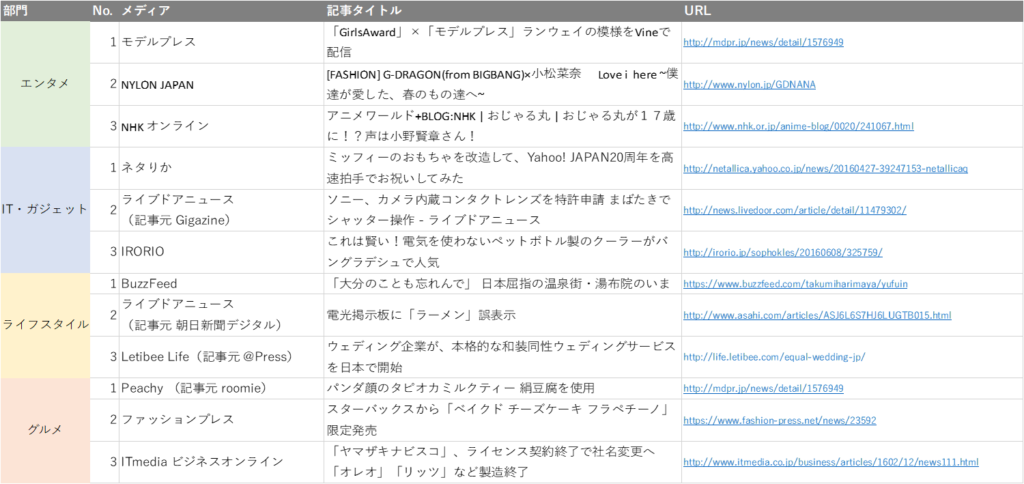Click the NYLON JAPAN media cell
This screenshot has height=484, width=1024.
coord(221,84)
